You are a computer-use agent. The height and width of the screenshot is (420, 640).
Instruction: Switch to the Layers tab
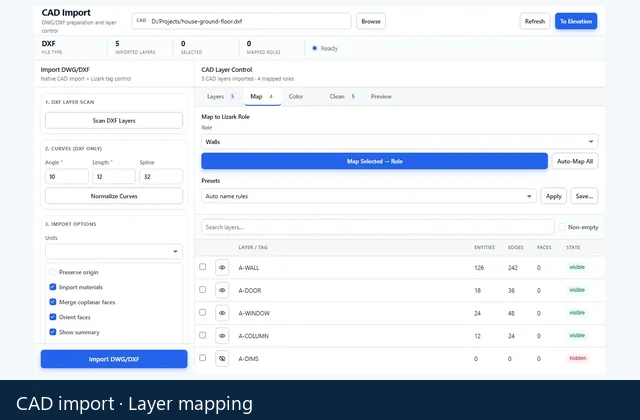point(220,97)
